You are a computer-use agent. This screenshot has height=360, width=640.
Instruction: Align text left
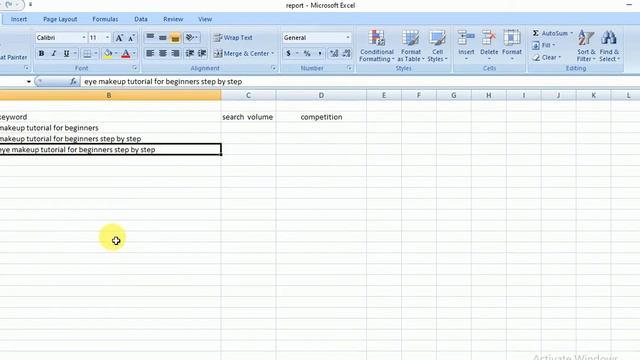150,53
